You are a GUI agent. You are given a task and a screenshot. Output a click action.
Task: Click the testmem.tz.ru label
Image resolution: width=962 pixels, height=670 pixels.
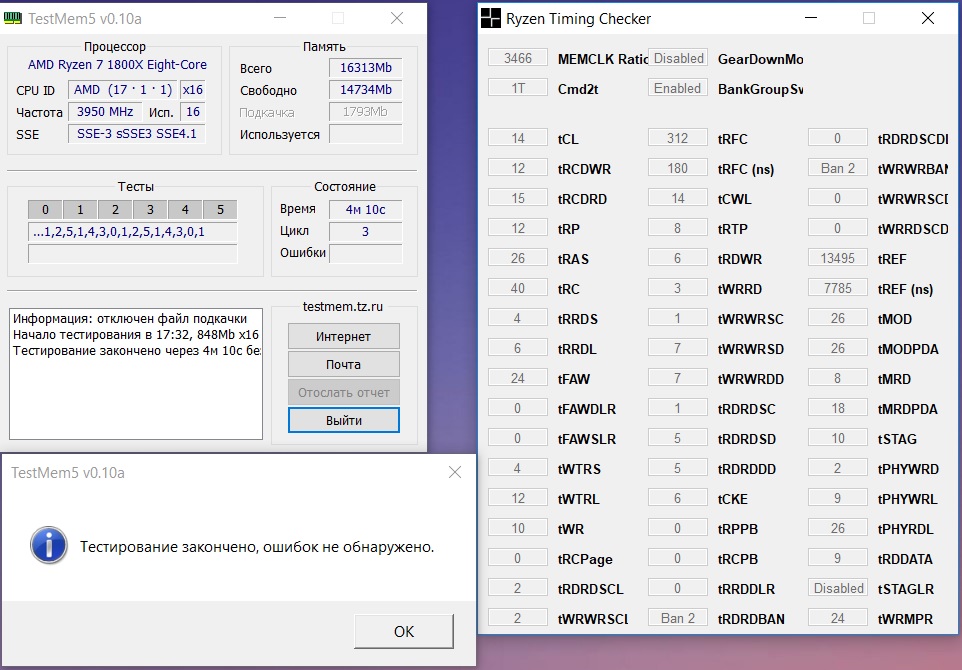[x=342, y=306]
